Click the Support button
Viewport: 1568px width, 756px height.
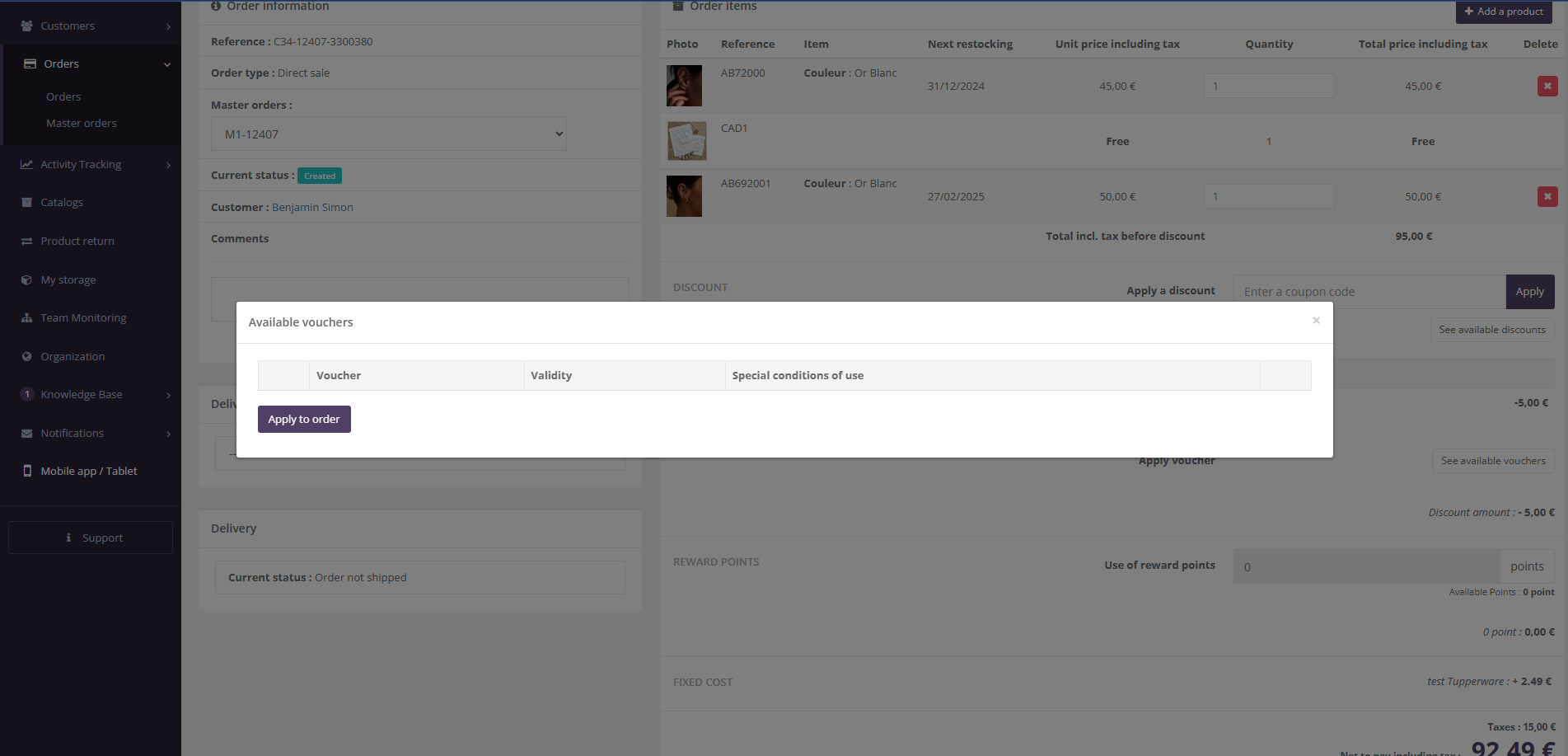91,538
